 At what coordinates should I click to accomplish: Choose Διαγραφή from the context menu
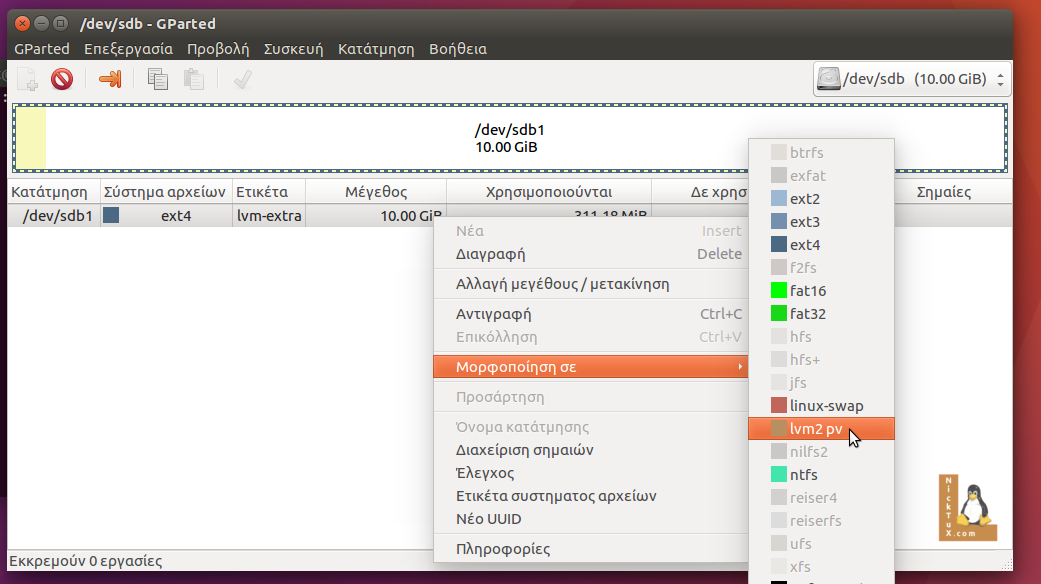click(490, 254)
